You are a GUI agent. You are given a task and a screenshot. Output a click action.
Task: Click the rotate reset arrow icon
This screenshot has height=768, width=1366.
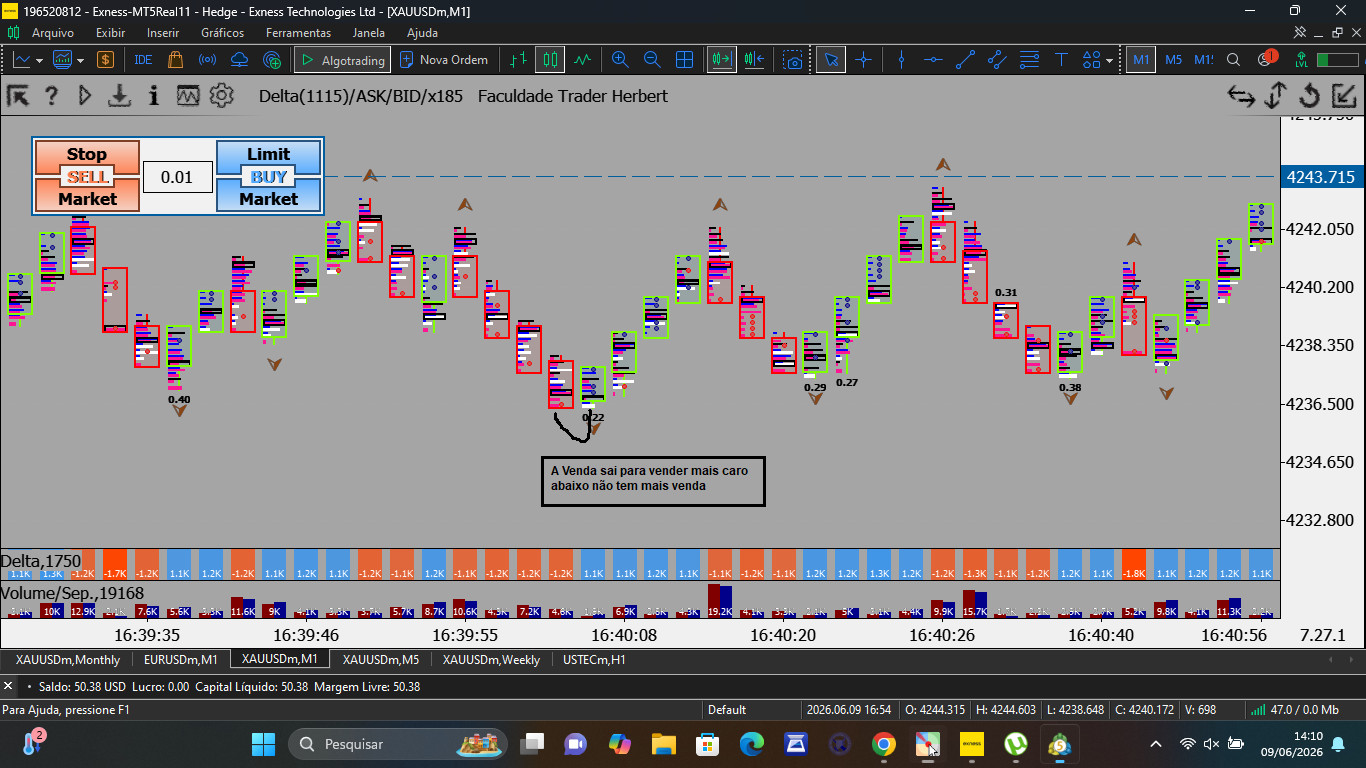pos(1309,96)
